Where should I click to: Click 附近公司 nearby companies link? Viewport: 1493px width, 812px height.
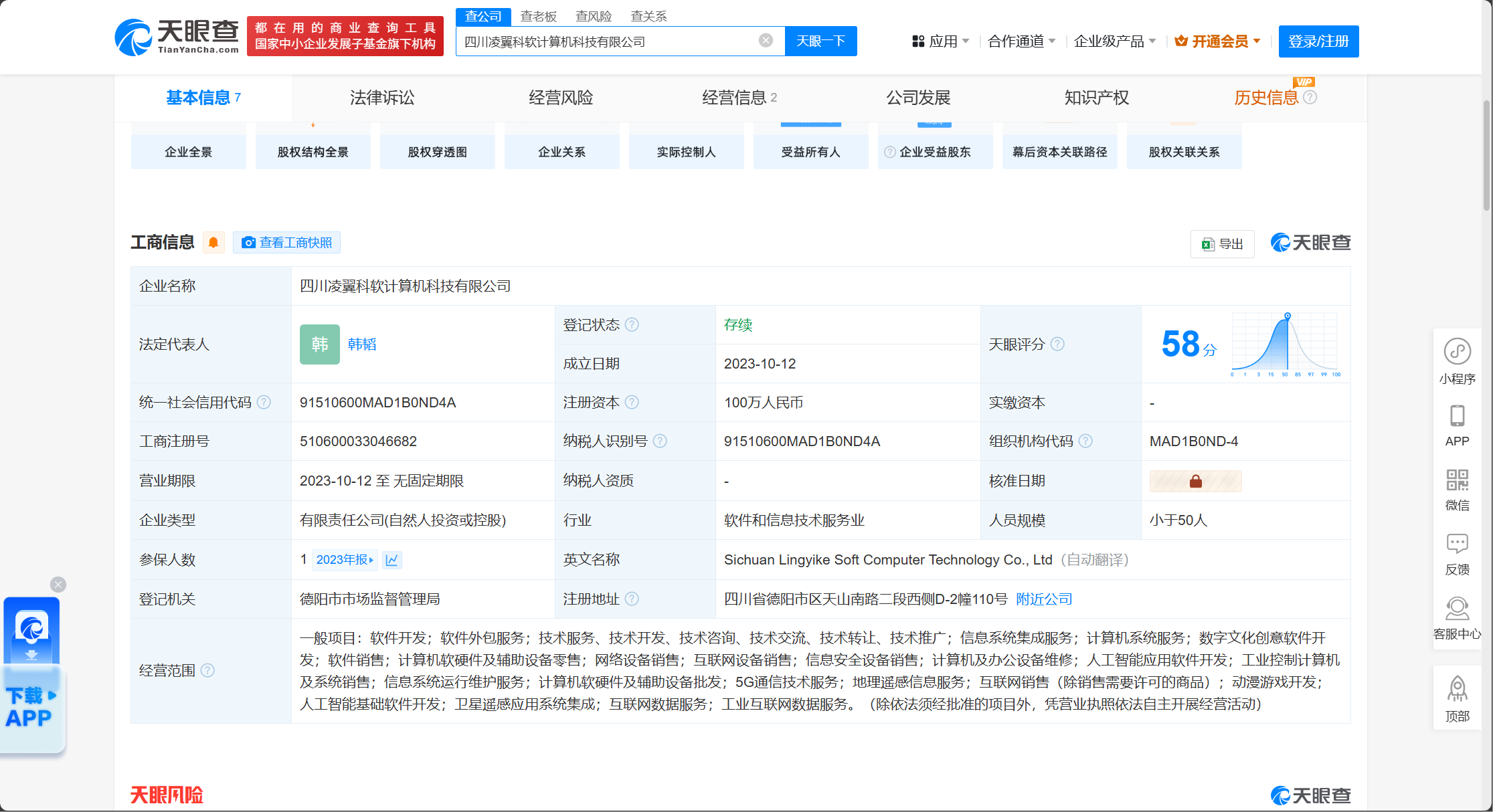[x=1044, y=599]
